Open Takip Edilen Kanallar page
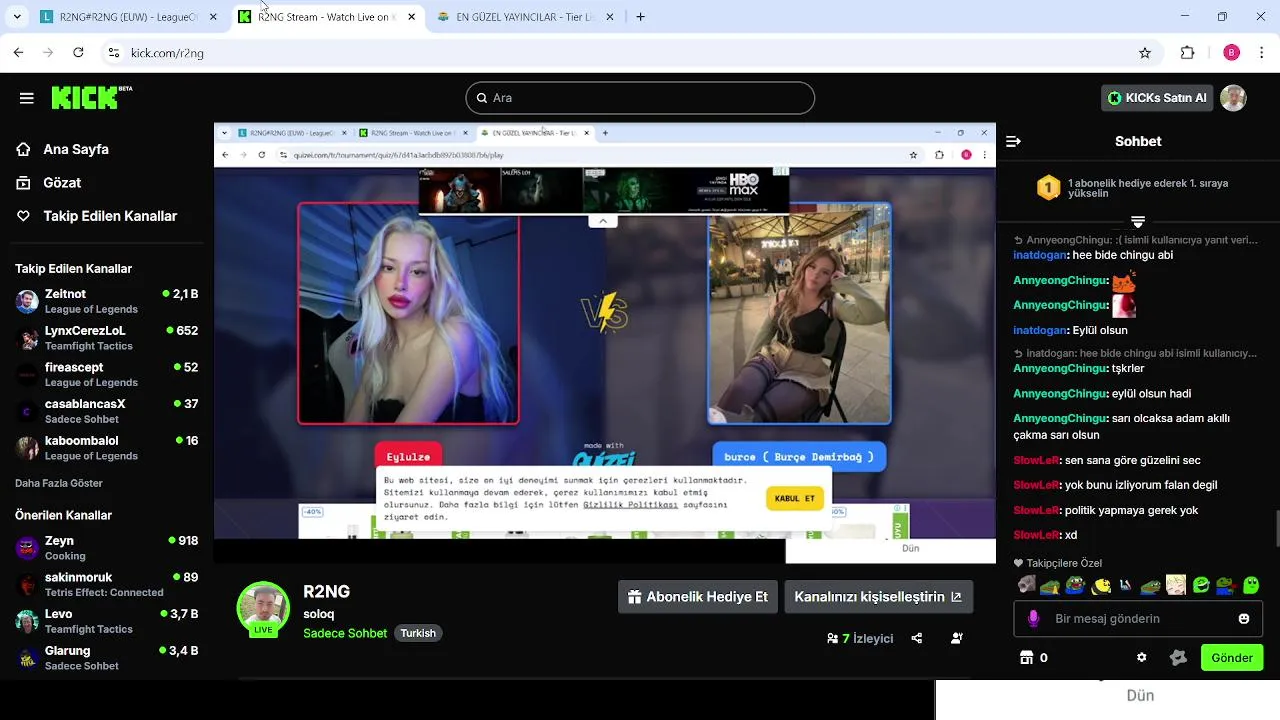 click(96, 216)
